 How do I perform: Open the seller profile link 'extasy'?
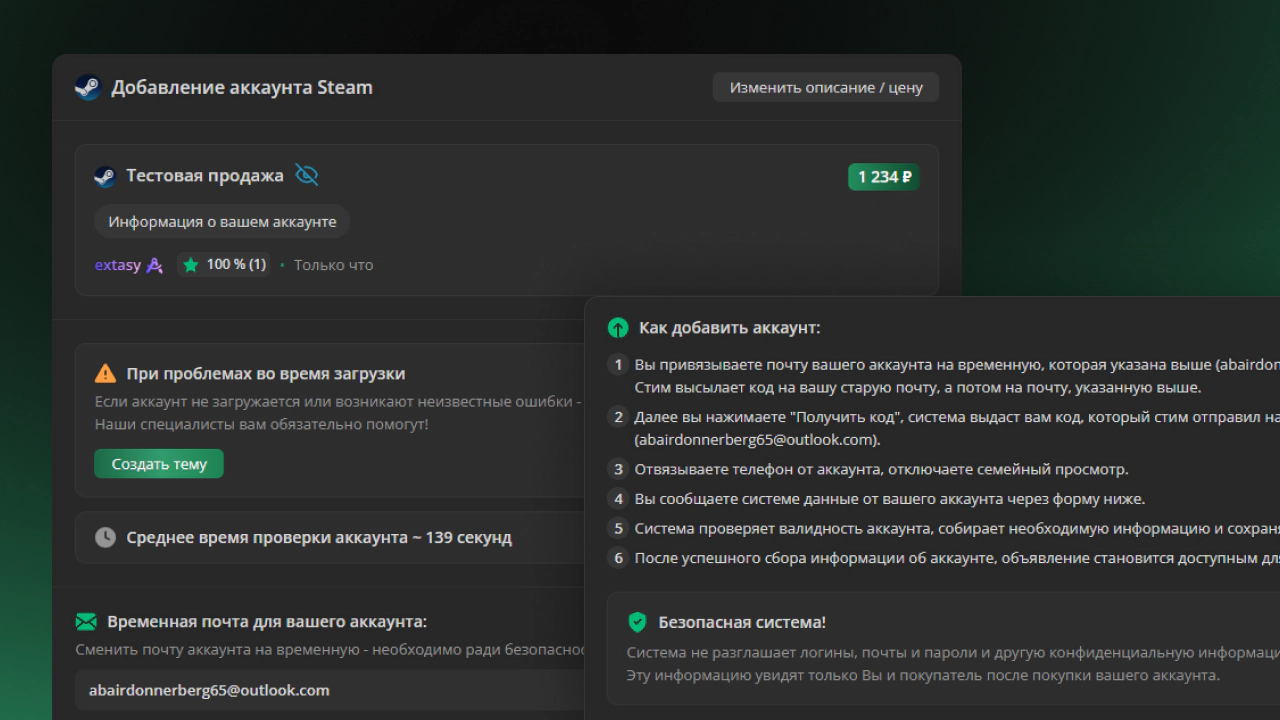pos(117,266)
